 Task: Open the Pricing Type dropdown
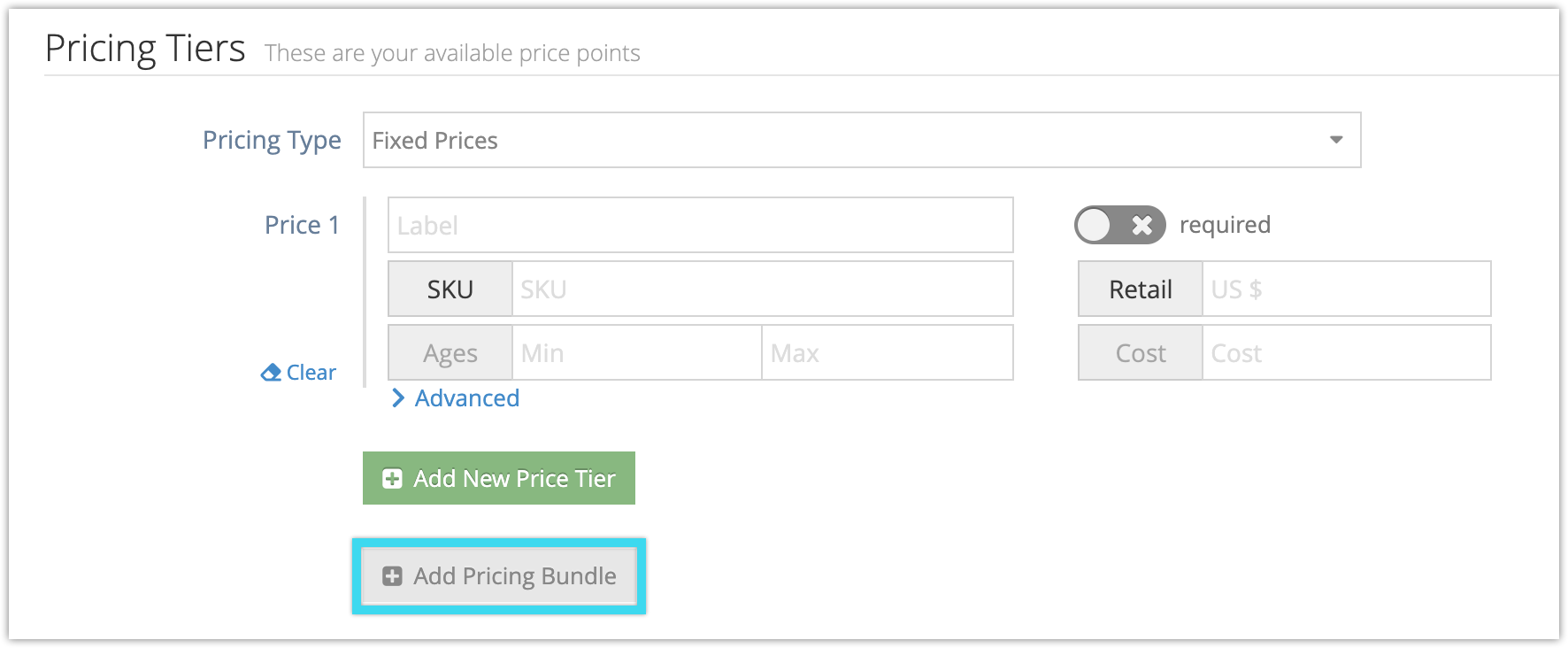tap(862, 140)
